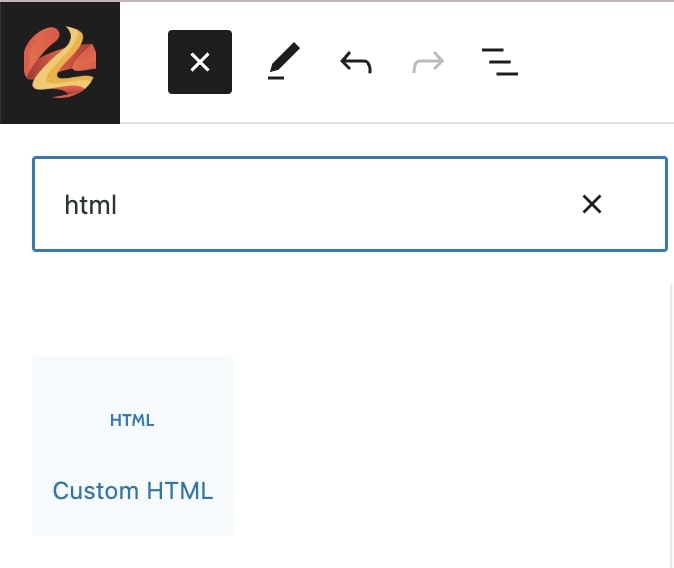Clear the block search field
The height and width of the screenshot is (568, 674).
tap(592, 205)
